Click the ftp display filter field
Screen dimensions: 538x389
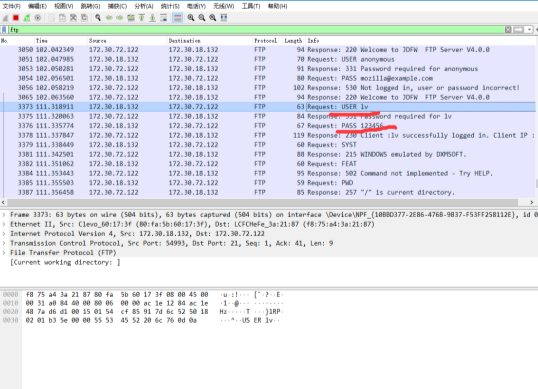point(256,30)
